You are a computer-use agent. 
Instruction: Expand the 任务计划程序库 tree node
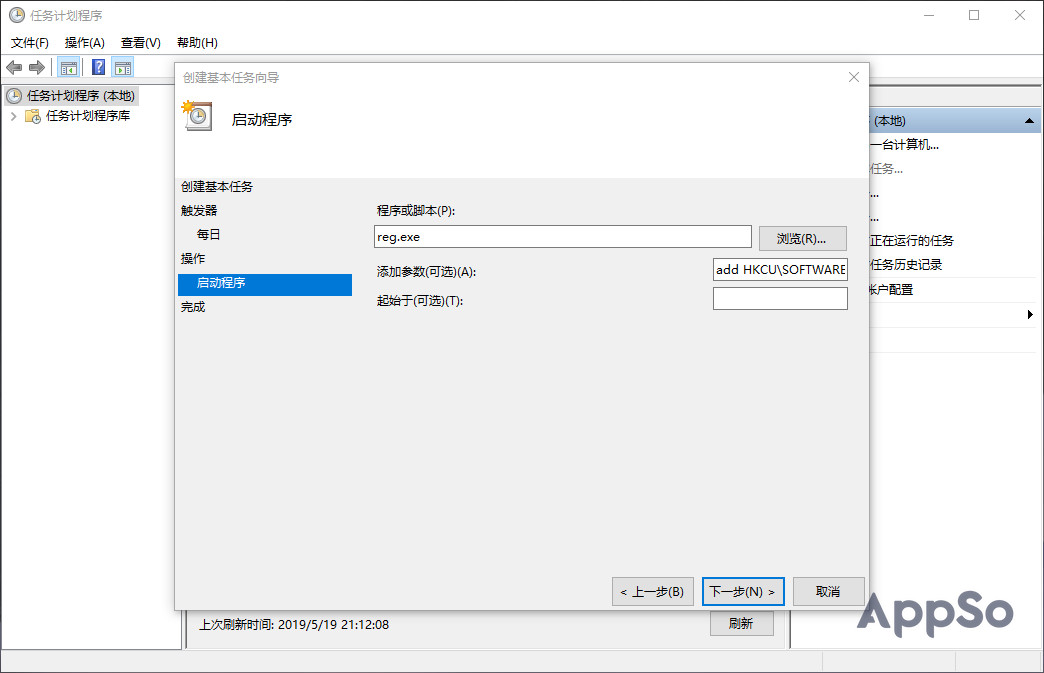click(13, 116)
